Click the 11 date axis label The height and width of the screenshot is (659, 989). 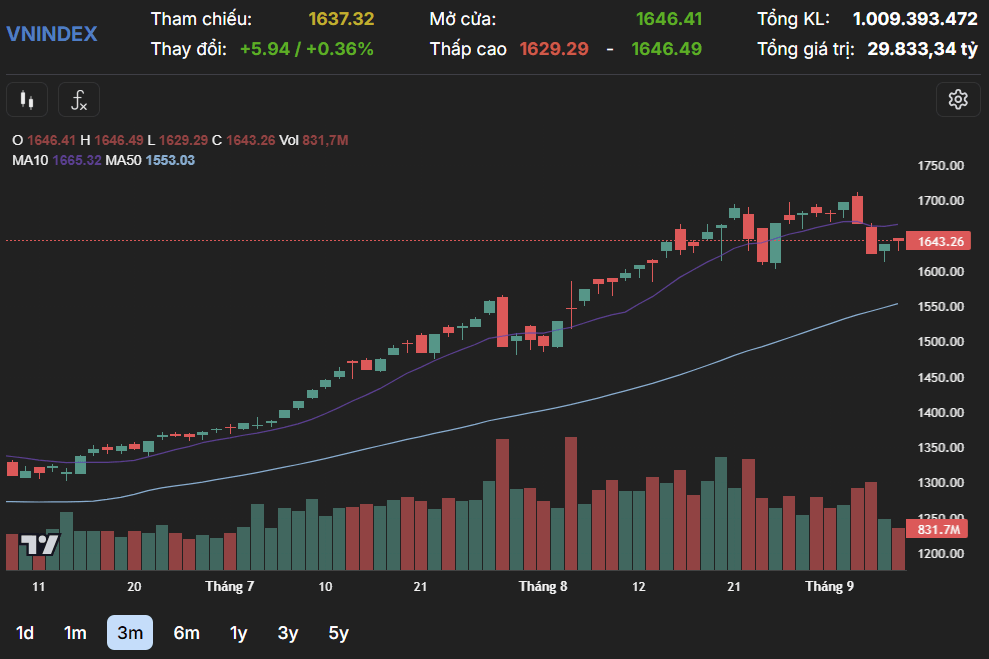pos(38,586)
